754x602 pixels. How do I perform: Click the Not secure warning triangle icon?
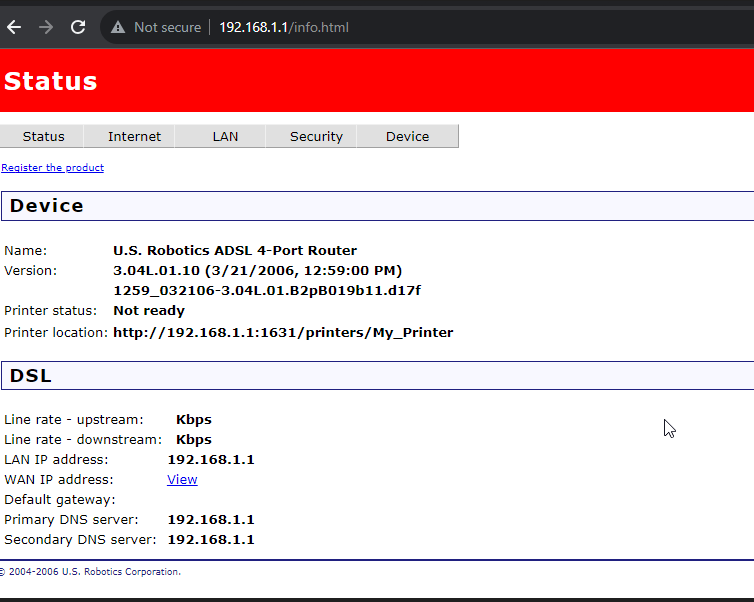pos(118,27)
